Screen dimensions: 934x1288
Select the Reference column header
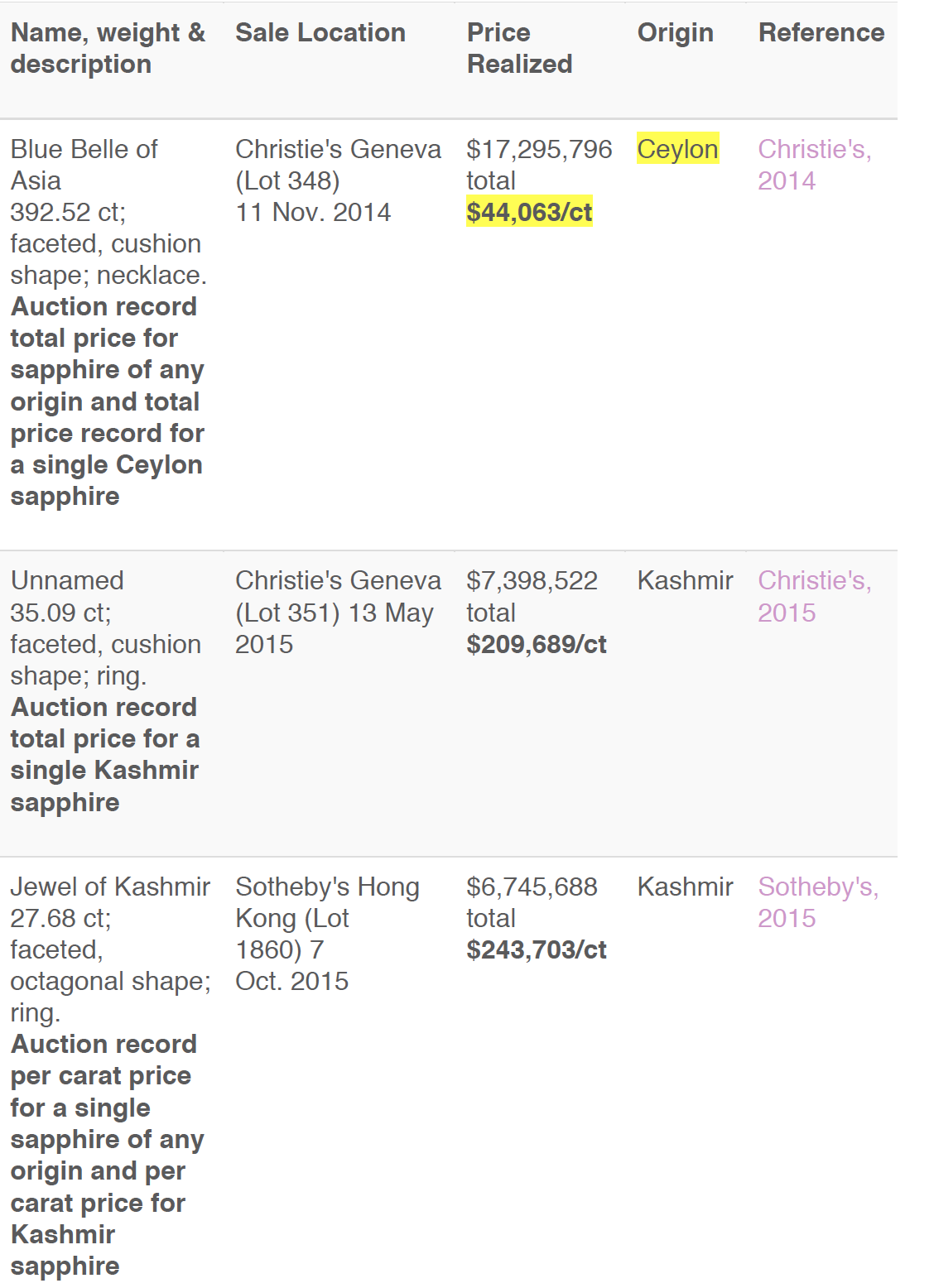[821, 32]
